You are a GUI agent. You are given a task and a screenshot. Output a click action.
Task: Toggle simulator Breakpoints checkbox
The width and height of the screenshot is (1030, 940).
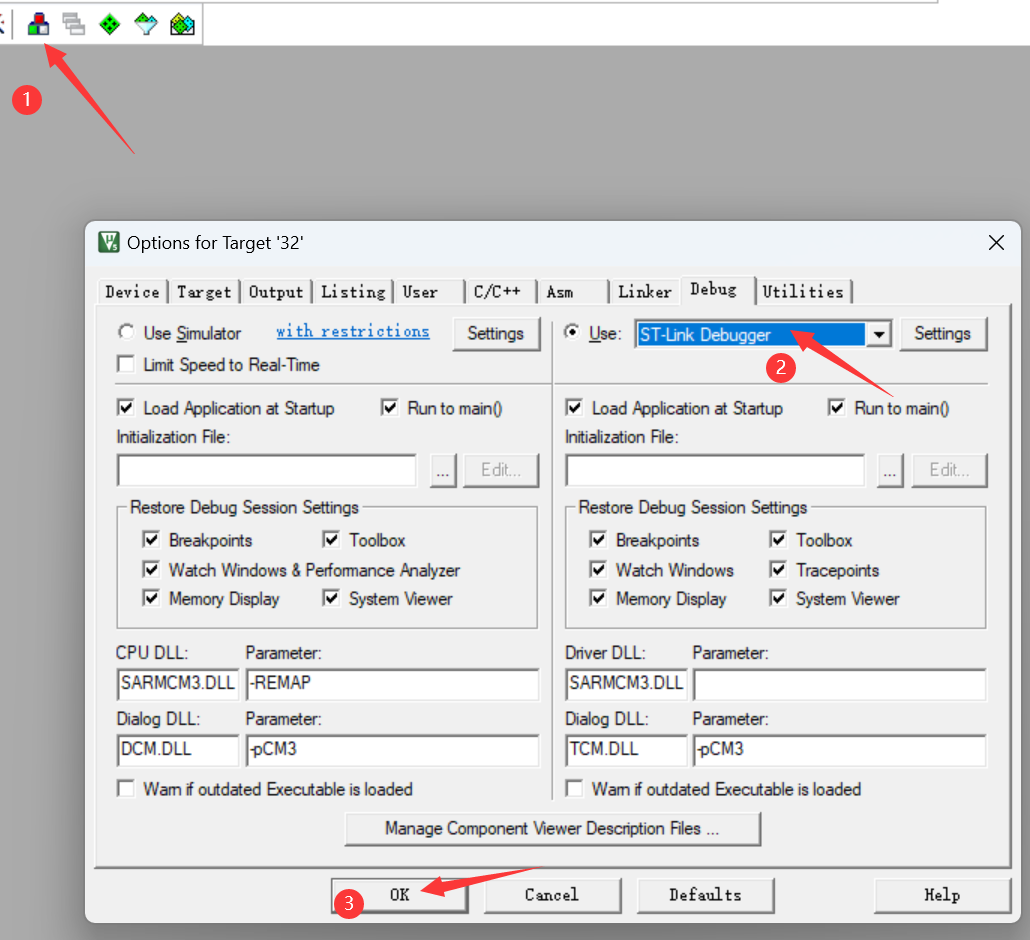pos(151,540)
